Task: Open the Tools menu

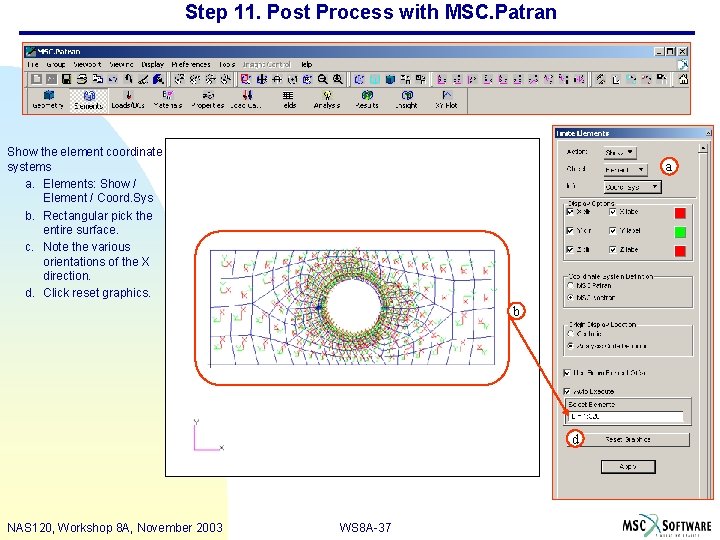Action: [227, 64]
